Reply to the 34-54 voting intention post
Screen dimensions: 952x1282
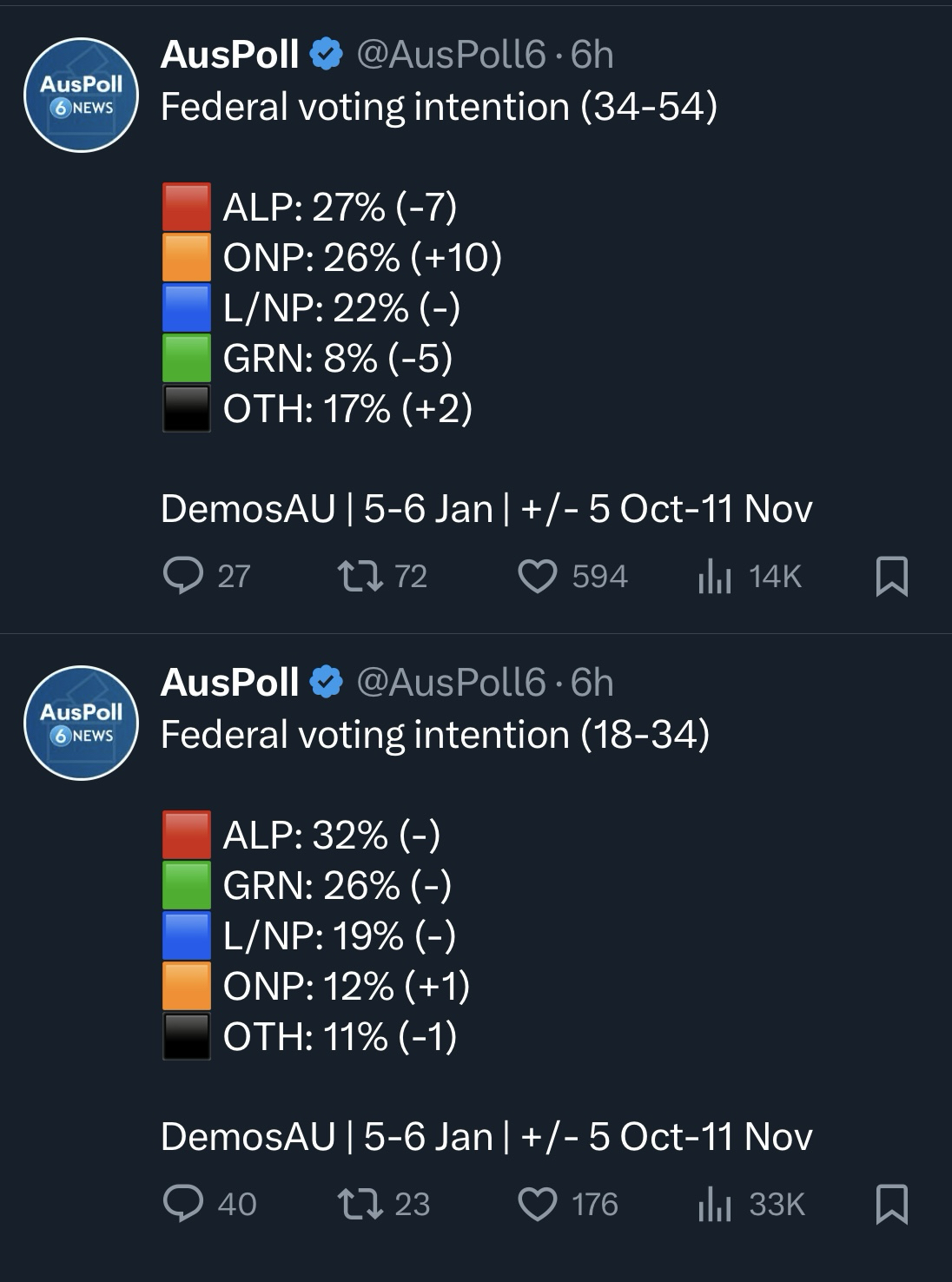(183, 576)
